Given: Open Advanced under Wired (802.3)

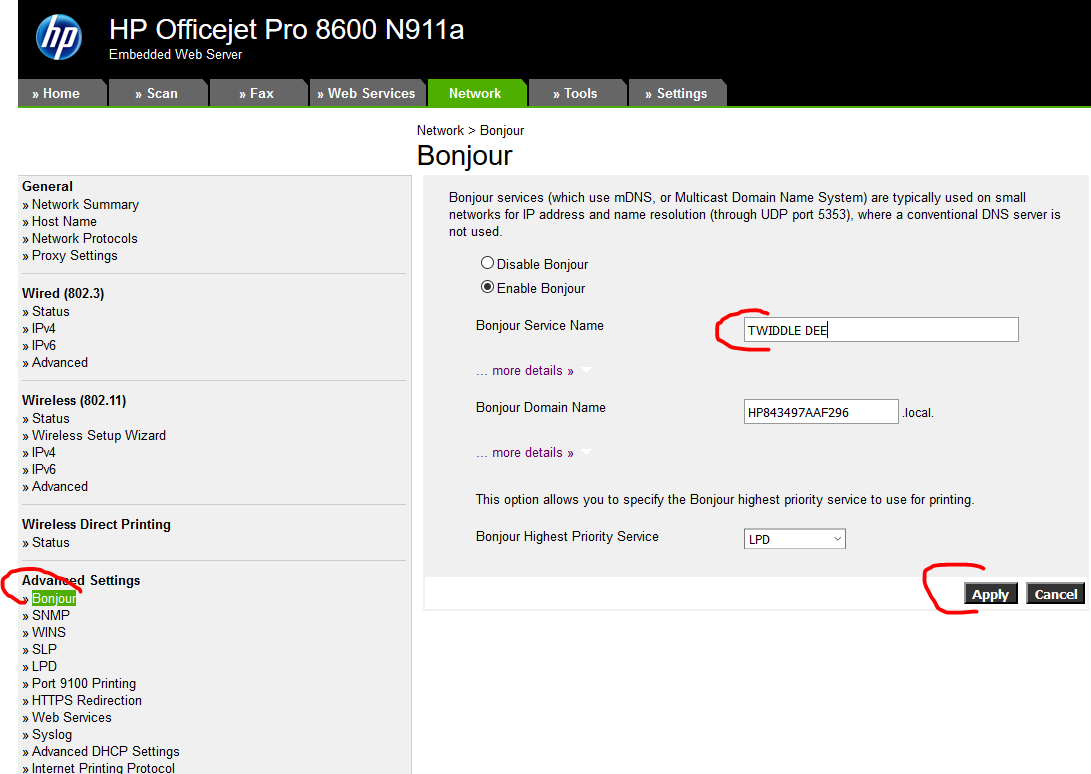Looking at the screenshot, I should pyautogui.click(x=60, y=363).
